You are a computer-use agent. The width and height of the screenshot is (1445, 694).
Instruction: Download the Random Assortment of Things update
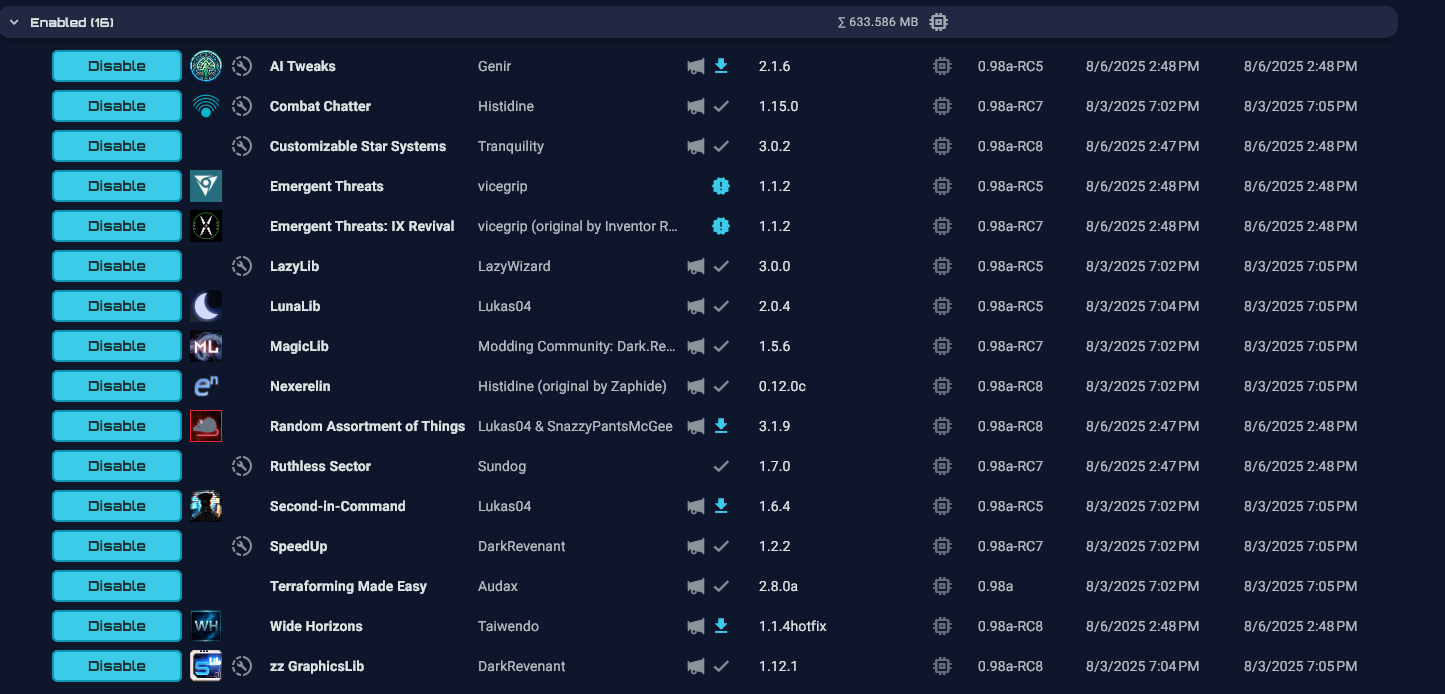[721, 426]
